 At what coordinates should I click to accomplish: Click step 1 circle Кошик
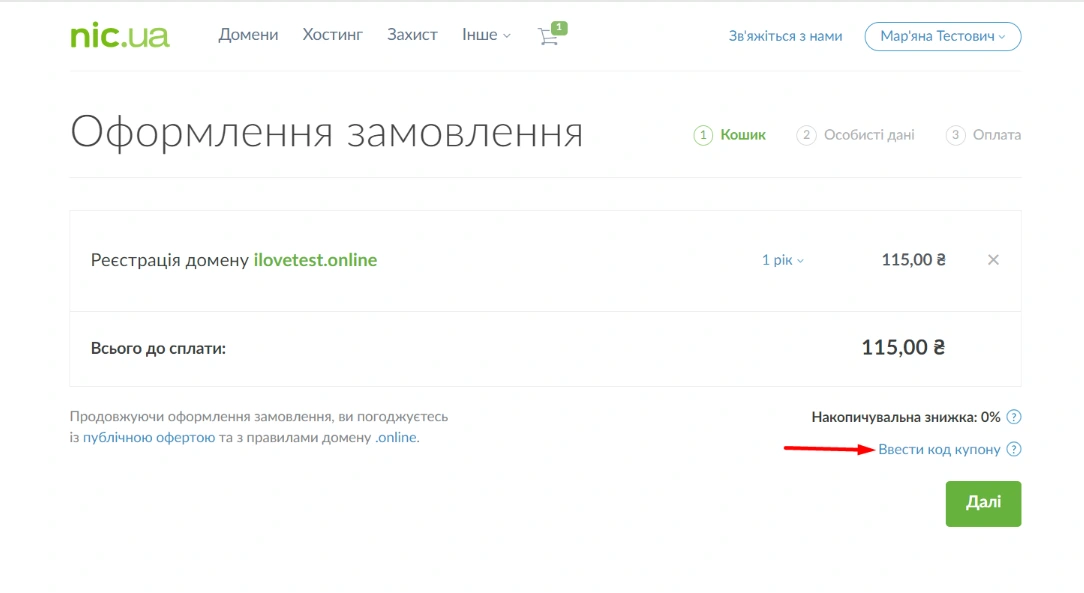703,135
